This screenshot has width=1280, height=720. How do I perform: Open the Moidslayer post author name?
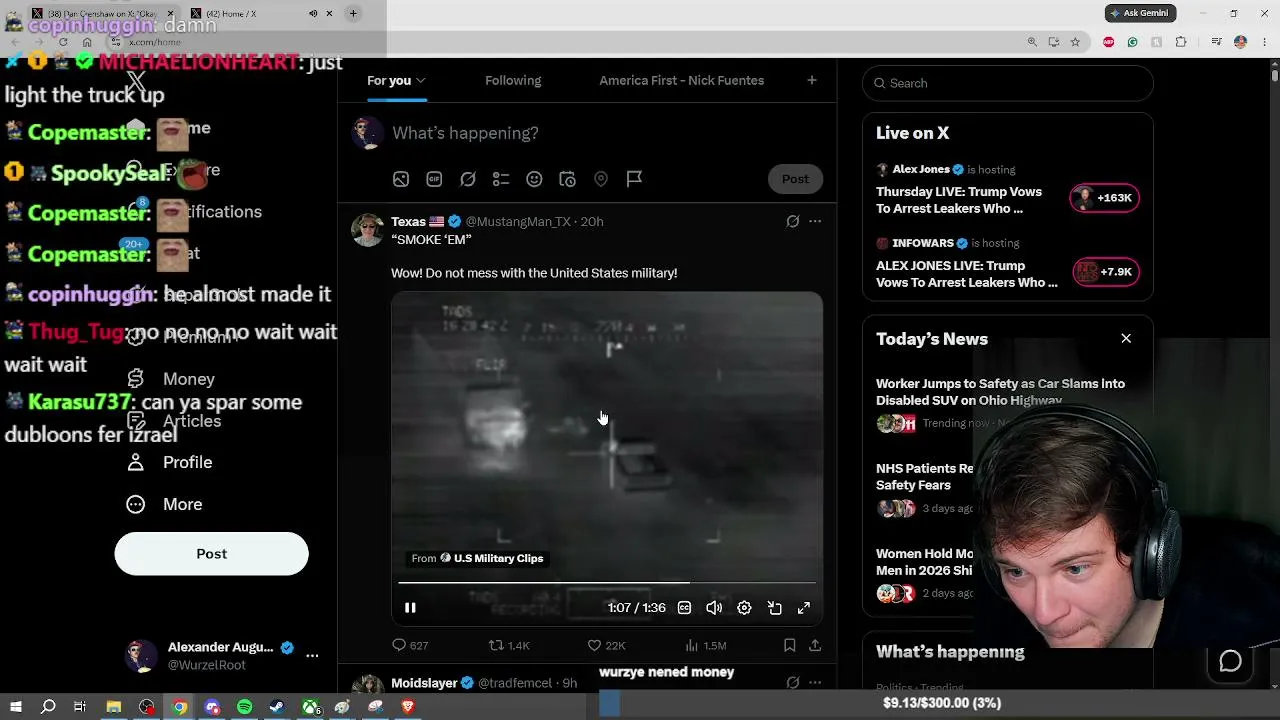pyautogui.click(x=424, y=683)
